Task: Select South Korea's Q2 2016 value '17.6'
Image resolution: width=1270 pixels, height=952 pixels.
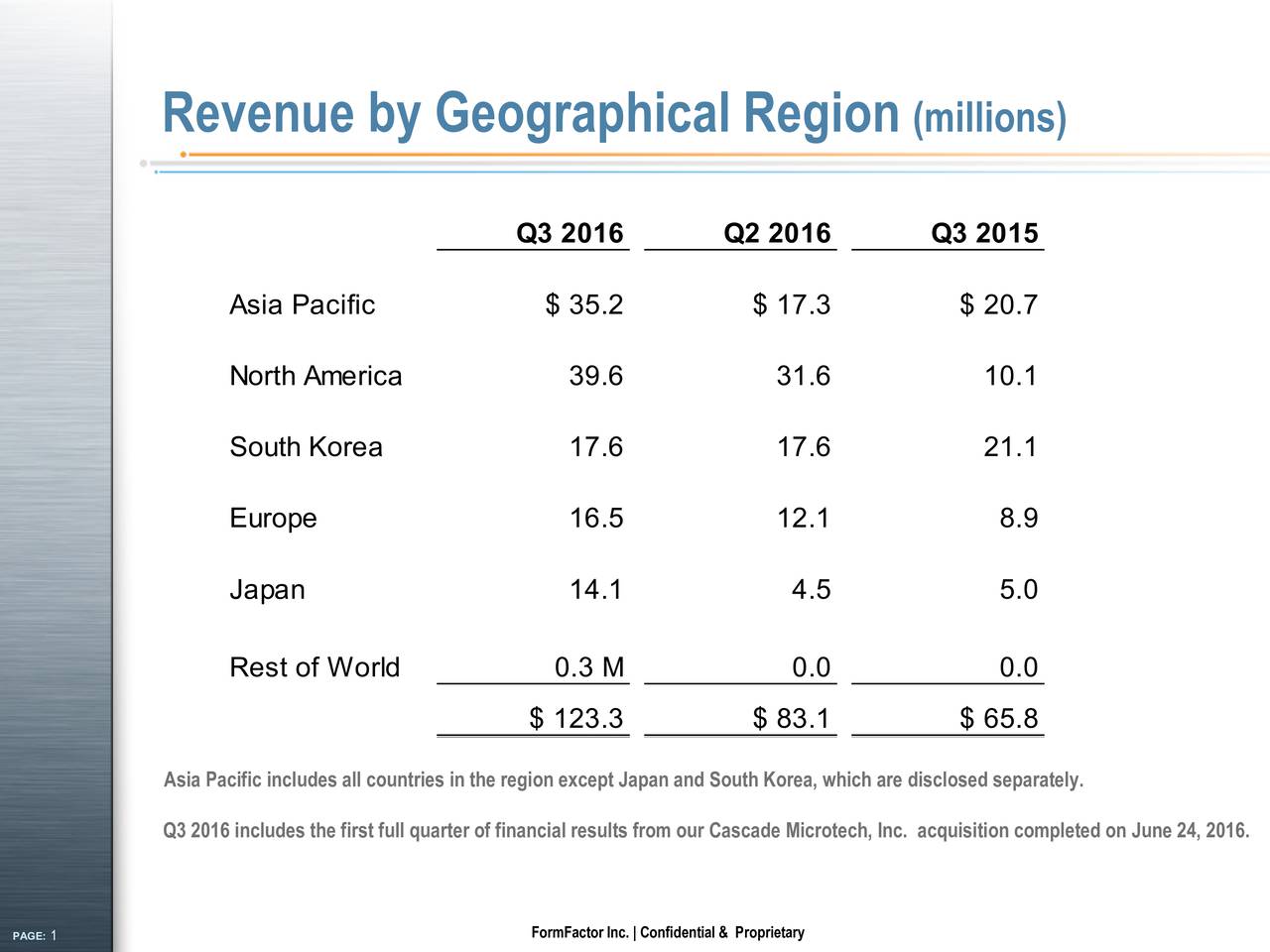Action: tap(804, 447)
